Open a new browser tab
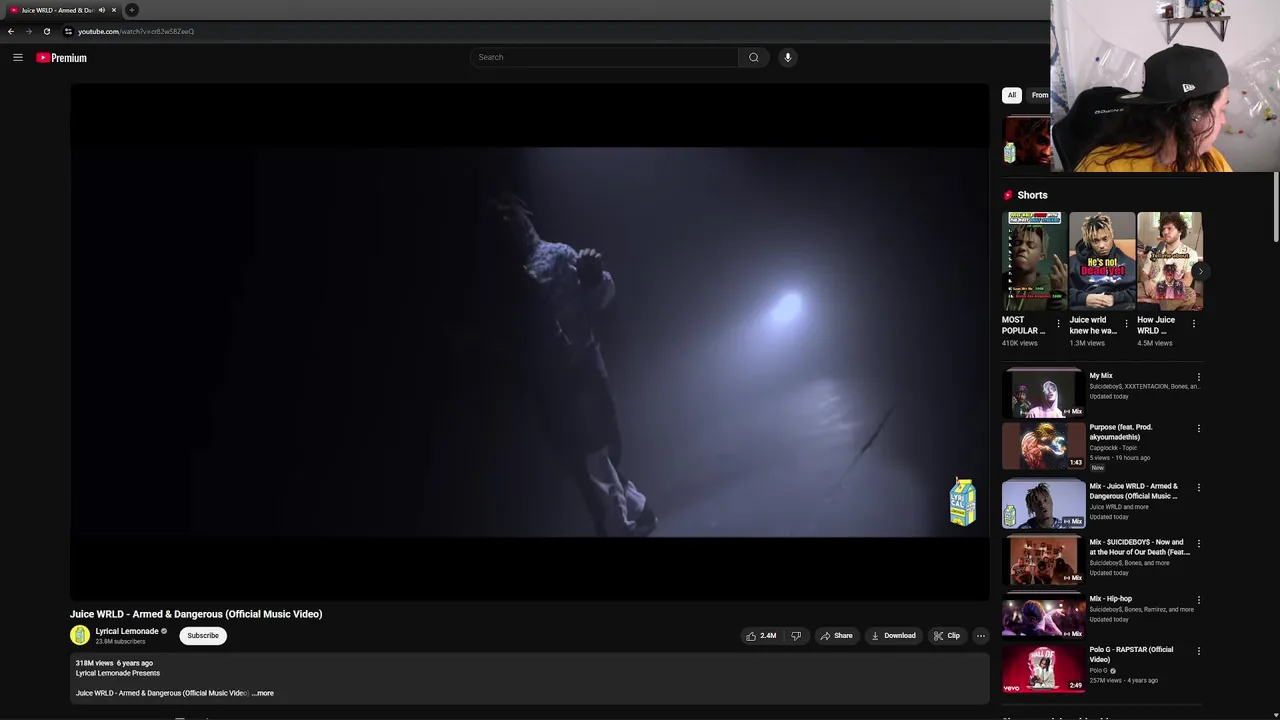1280x720 pixels. tap(131, 10)
